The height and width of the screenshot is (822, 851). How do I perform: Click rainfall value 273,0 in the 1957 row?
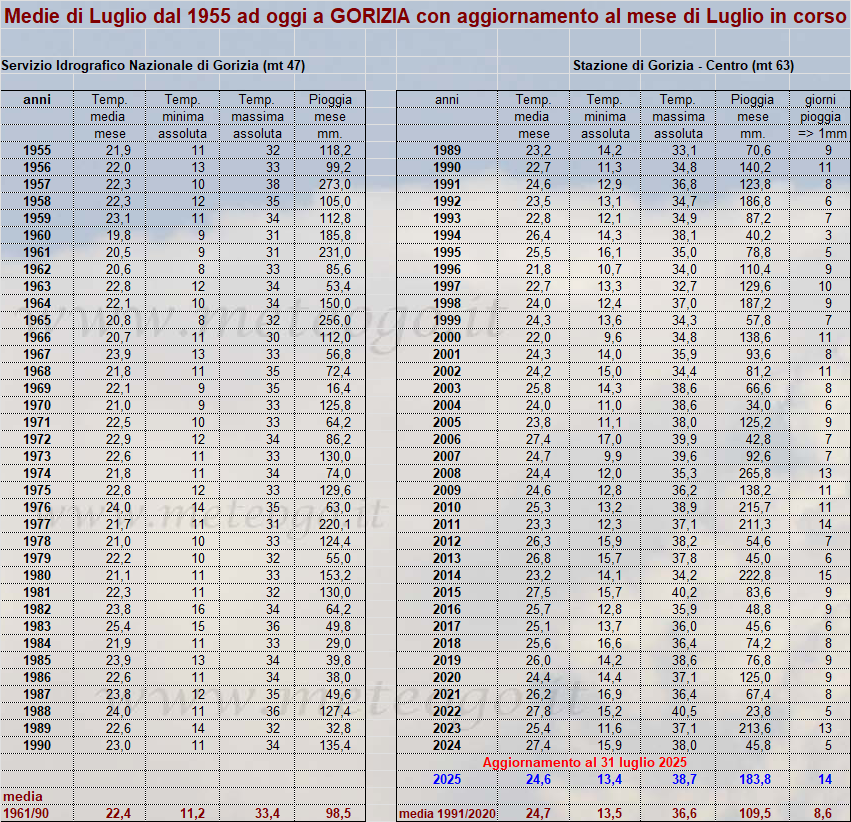(x=335, y=184)
